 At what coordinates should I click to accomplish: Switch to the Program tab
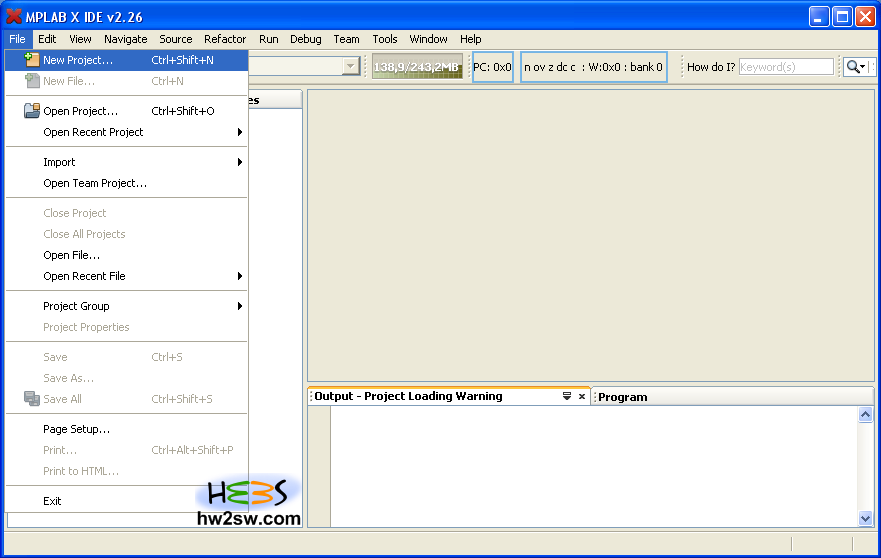(x=623, y=397)
